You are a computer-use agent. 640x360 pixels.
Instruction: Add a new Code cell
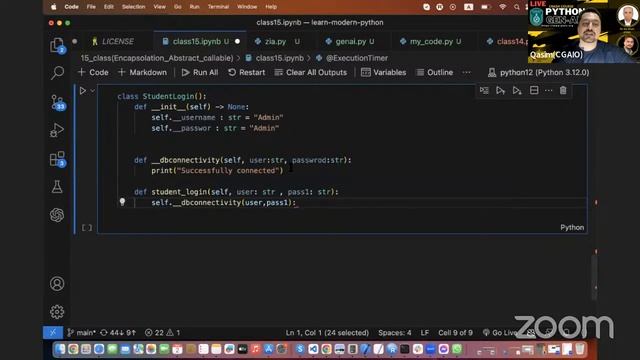pyautogui.click(x=93, y=72)
